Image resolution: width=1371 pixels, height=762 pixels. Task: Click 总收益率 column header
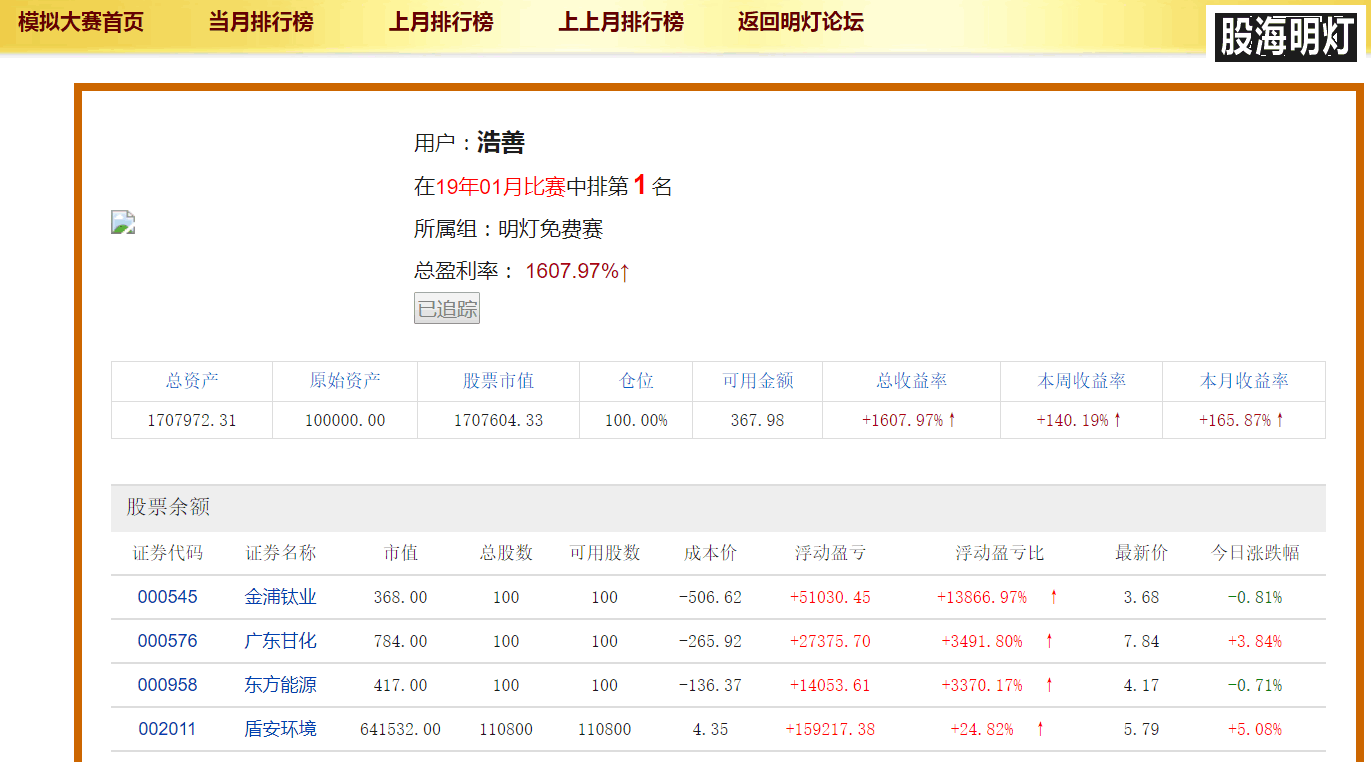[x=911, y=381]
